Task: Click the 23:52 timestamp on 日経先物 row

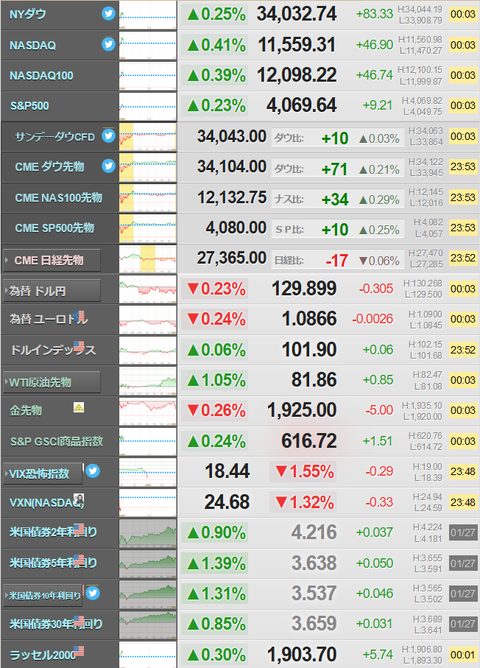Action: 463,259
